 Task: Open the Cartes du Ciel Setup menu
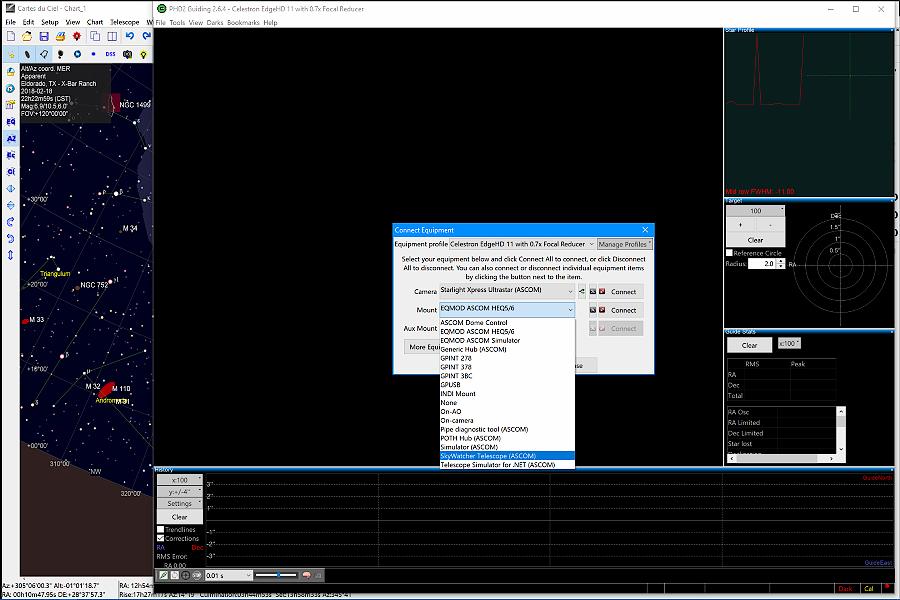pyautogui.click(x=50, y=22)
